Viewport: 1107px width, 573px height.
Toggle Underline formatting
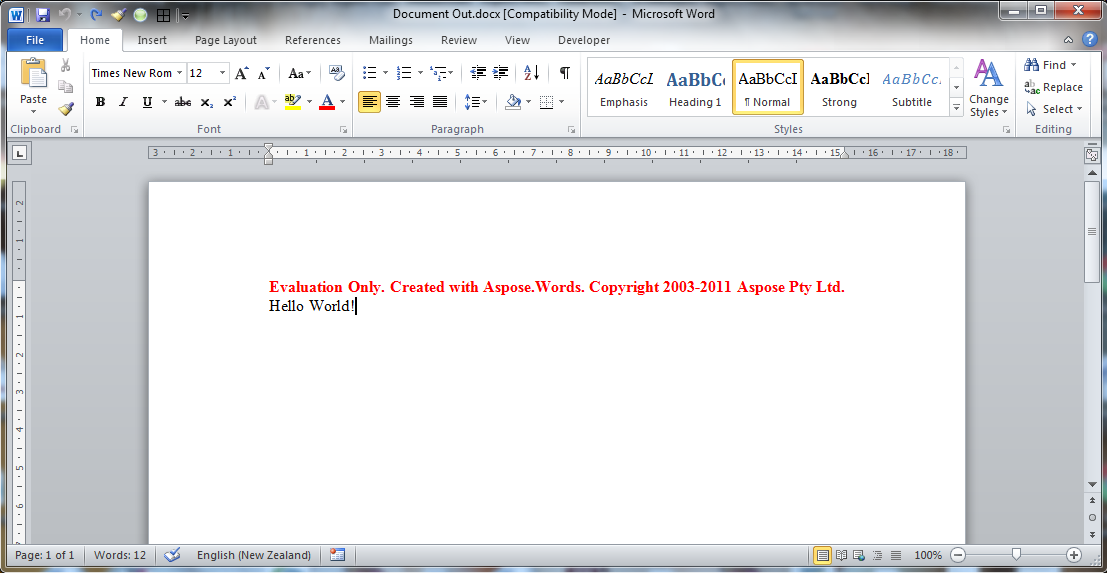click(x=147, y=102)
